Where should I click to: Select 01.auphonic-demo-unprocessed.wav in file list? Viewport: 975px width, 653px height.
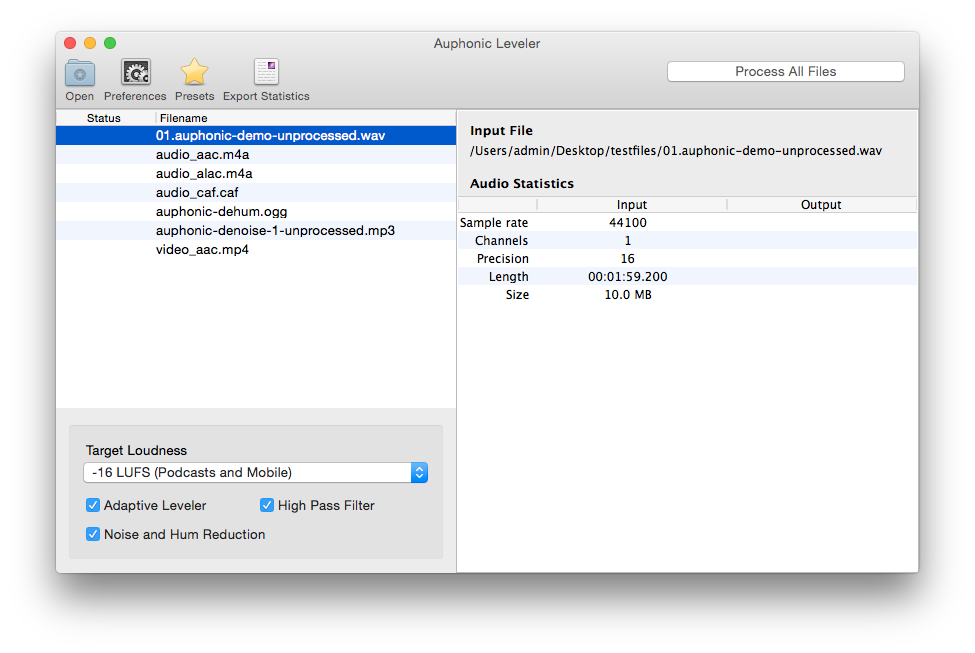pos(256,136)
